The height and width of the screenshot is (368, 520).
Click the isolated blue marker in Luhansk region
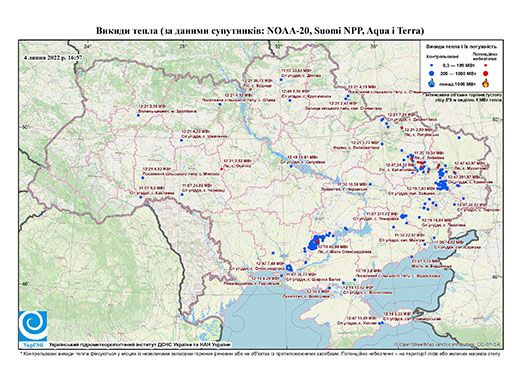[x=459, y=137]
